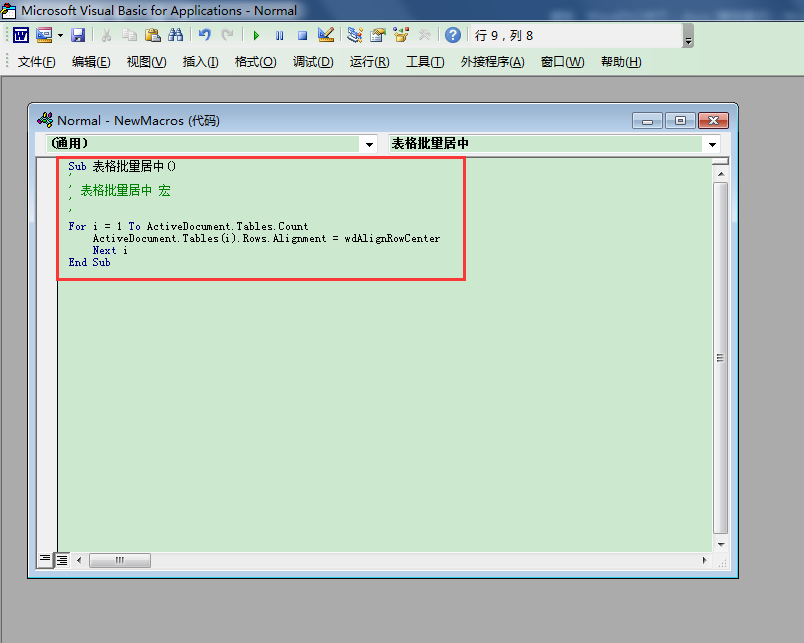Image resolution: width=804 pixels, height=643 pixels.
Task: Click the horizontal scrollbar right arrow
Action: click(704, 560)
